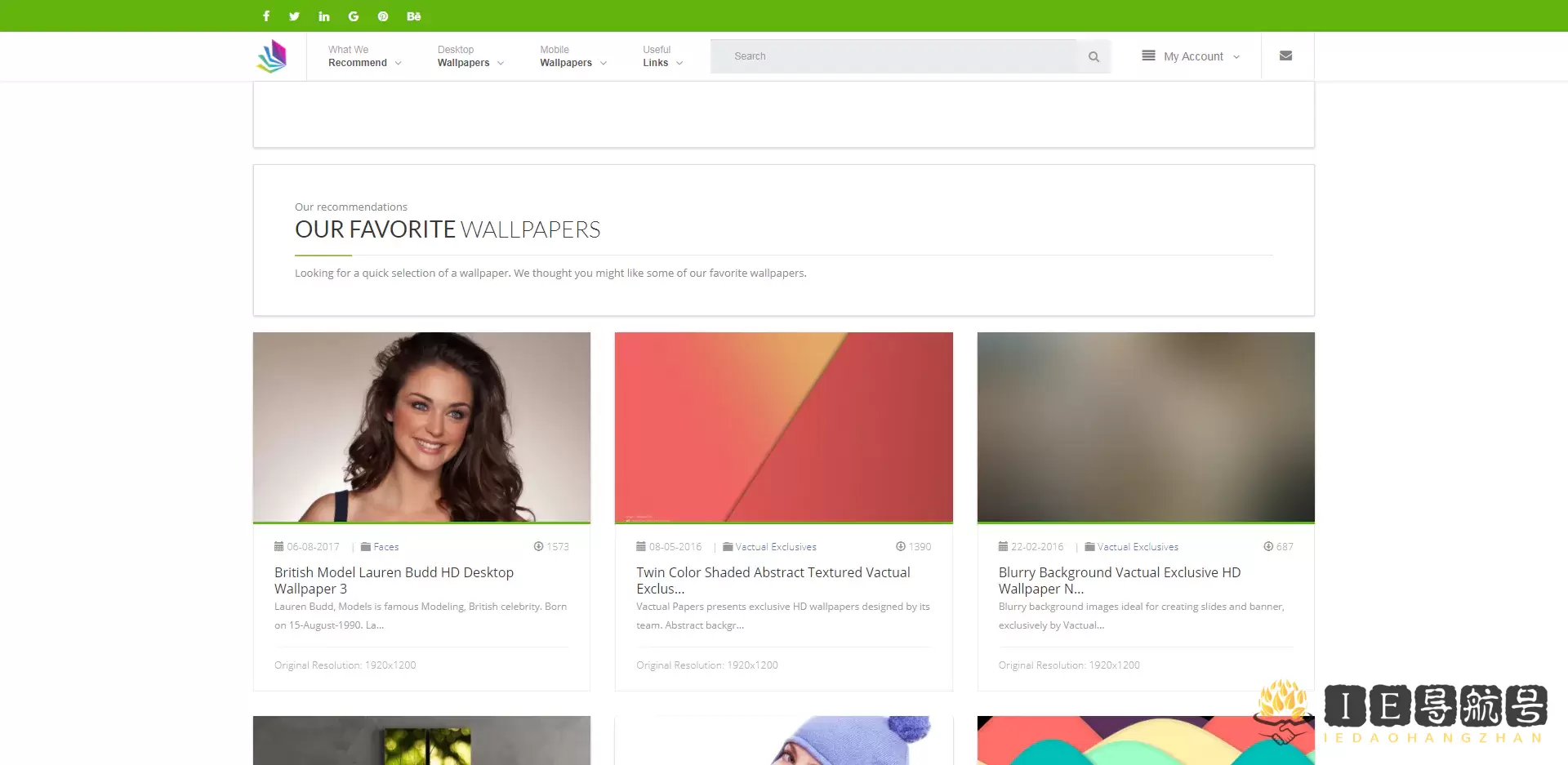
Task: Click the colorful site logo
Action: click(x=272, y=56)
